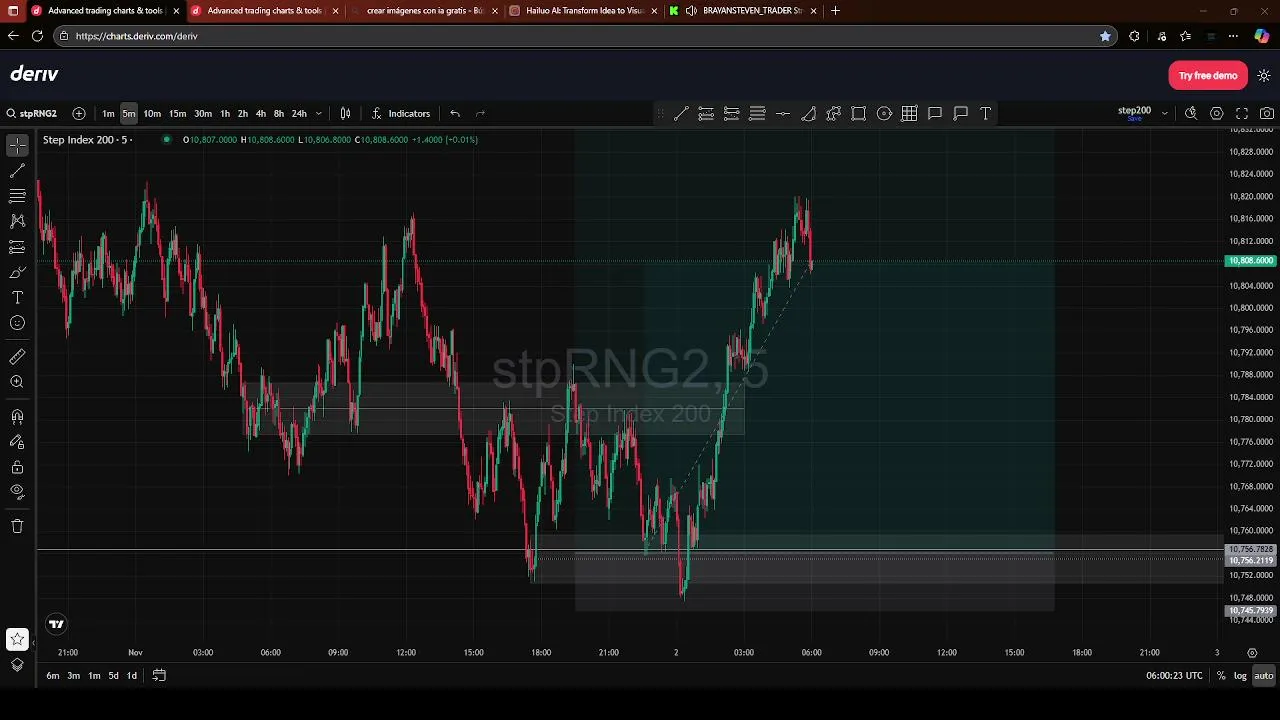Image resolution: width=1280 pixels, height=720 pixels.
Task: Pick the horizontal line tool in floating toolbar
Action: [x=782, y=113]
